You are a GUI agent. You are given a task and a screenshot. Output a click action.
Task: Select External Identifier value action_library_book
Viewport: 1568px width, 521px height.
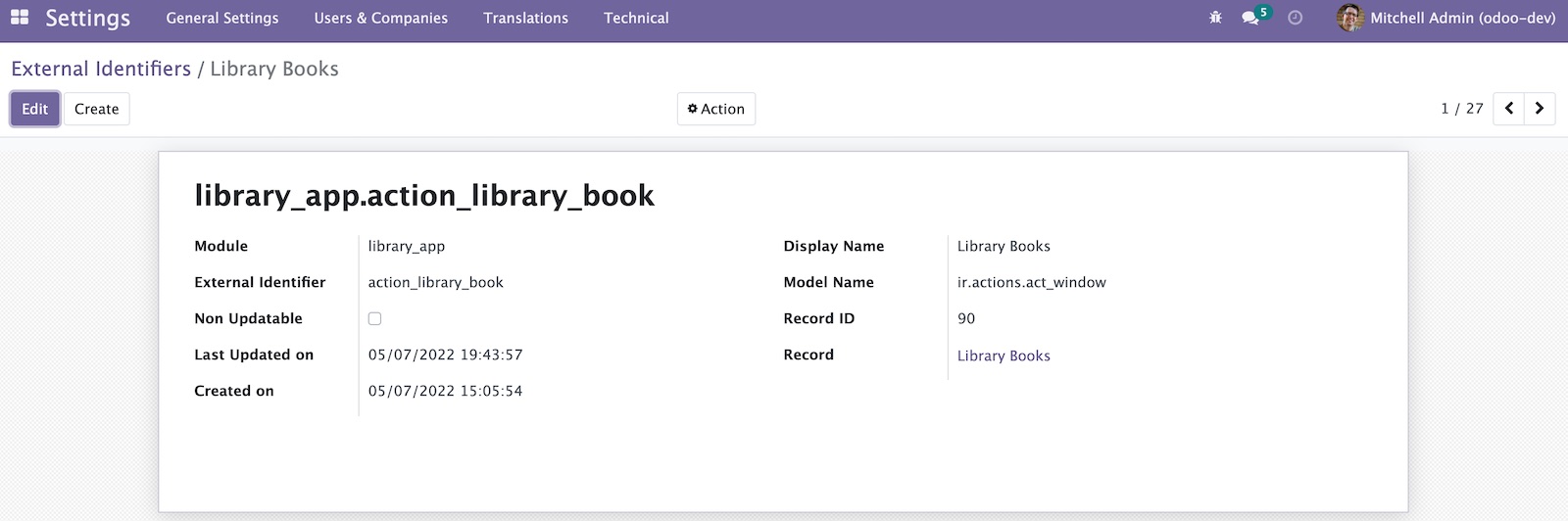(436, 282)
